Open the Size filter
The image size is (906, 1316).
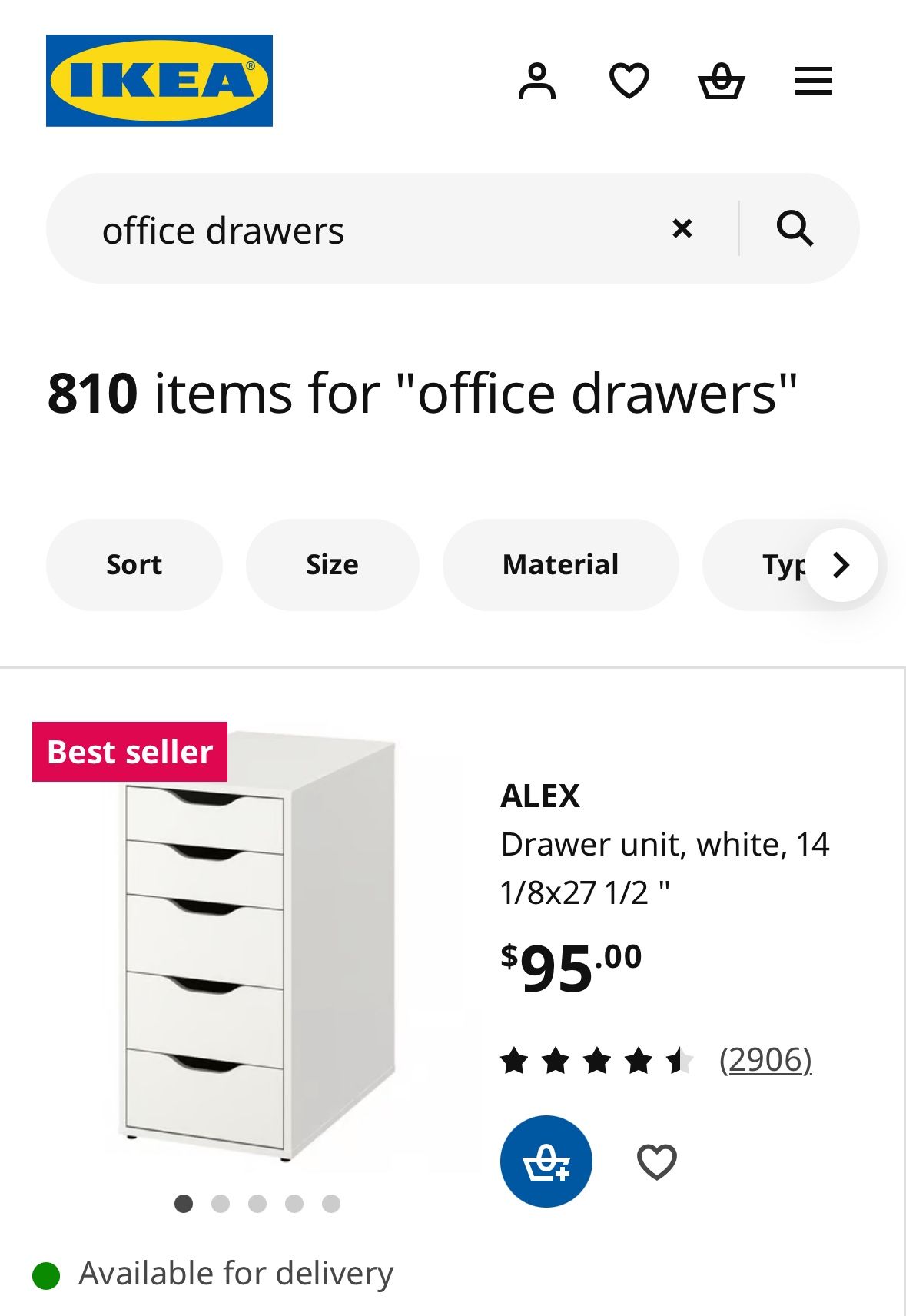332,565
